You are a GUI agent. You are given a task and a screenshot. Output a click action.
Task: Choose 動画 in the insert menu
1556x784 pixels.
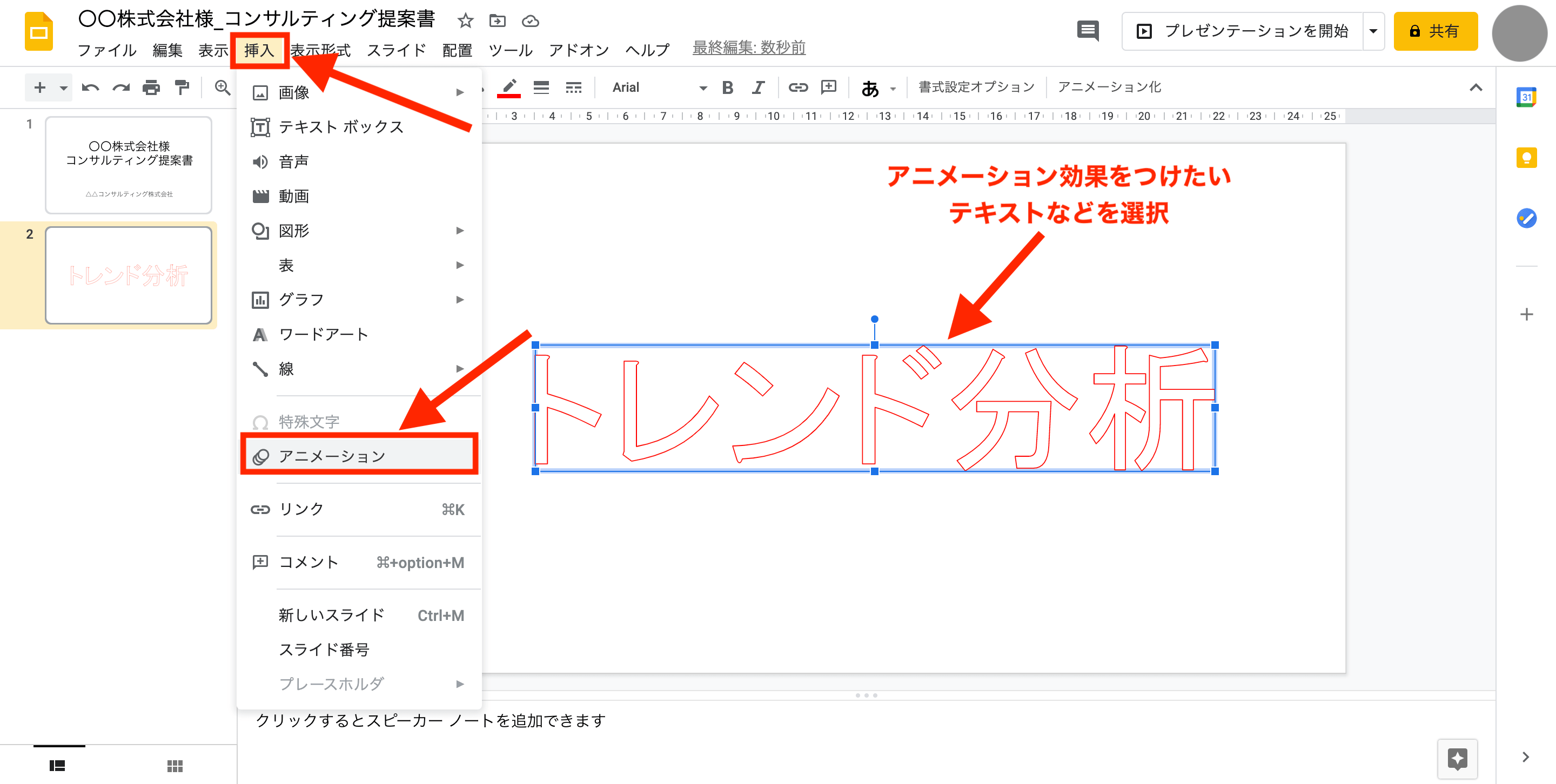pos(359,195)
